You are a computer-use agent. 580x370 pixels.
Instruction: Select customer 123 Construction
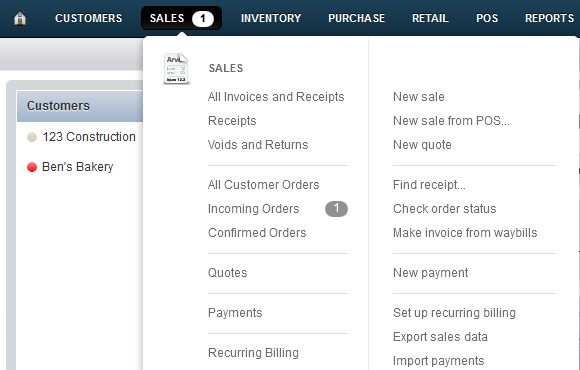click(x=89, y=137)
